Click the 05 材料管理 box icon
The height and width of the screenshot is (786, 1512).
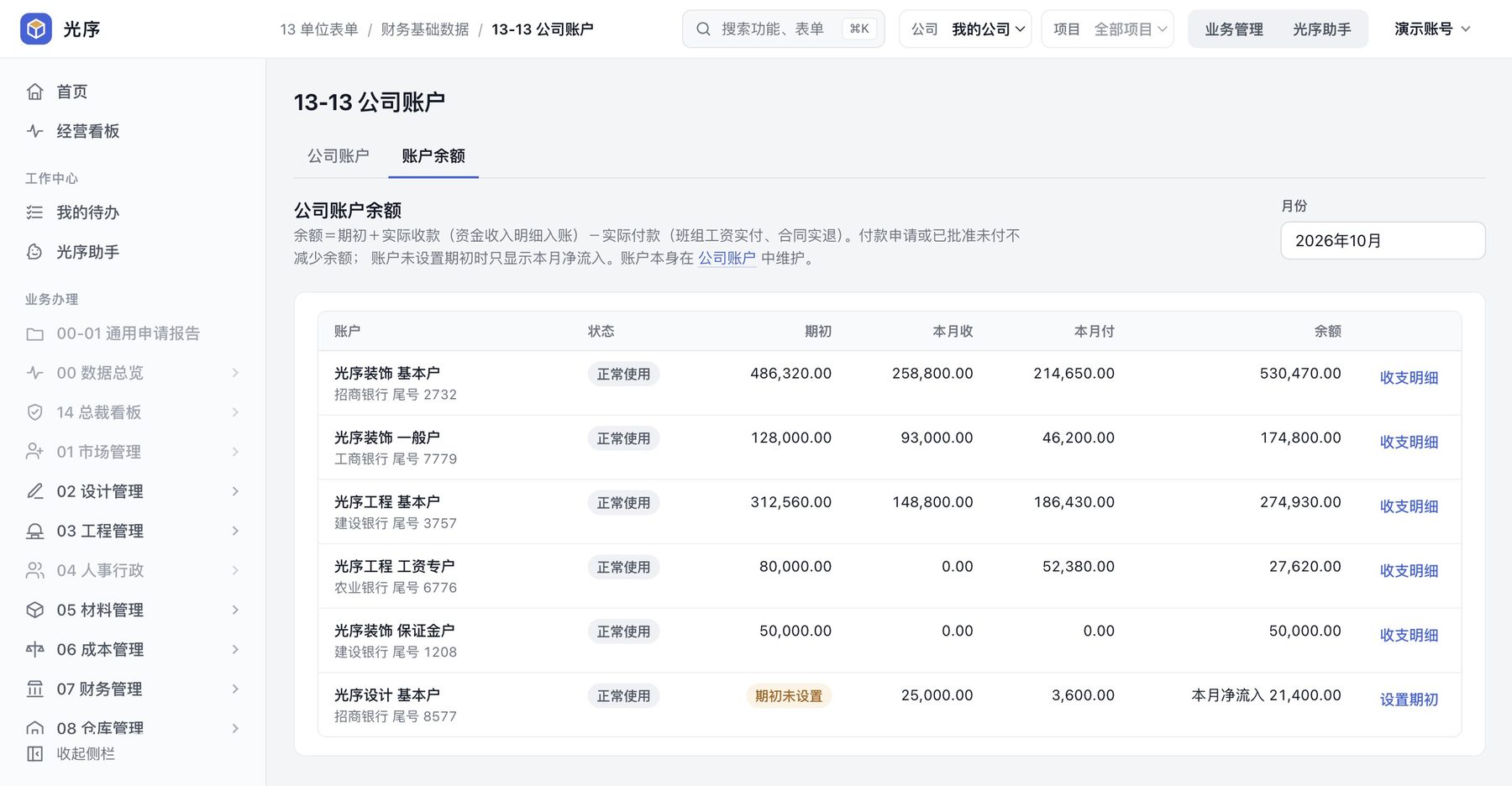click(34, 610)
